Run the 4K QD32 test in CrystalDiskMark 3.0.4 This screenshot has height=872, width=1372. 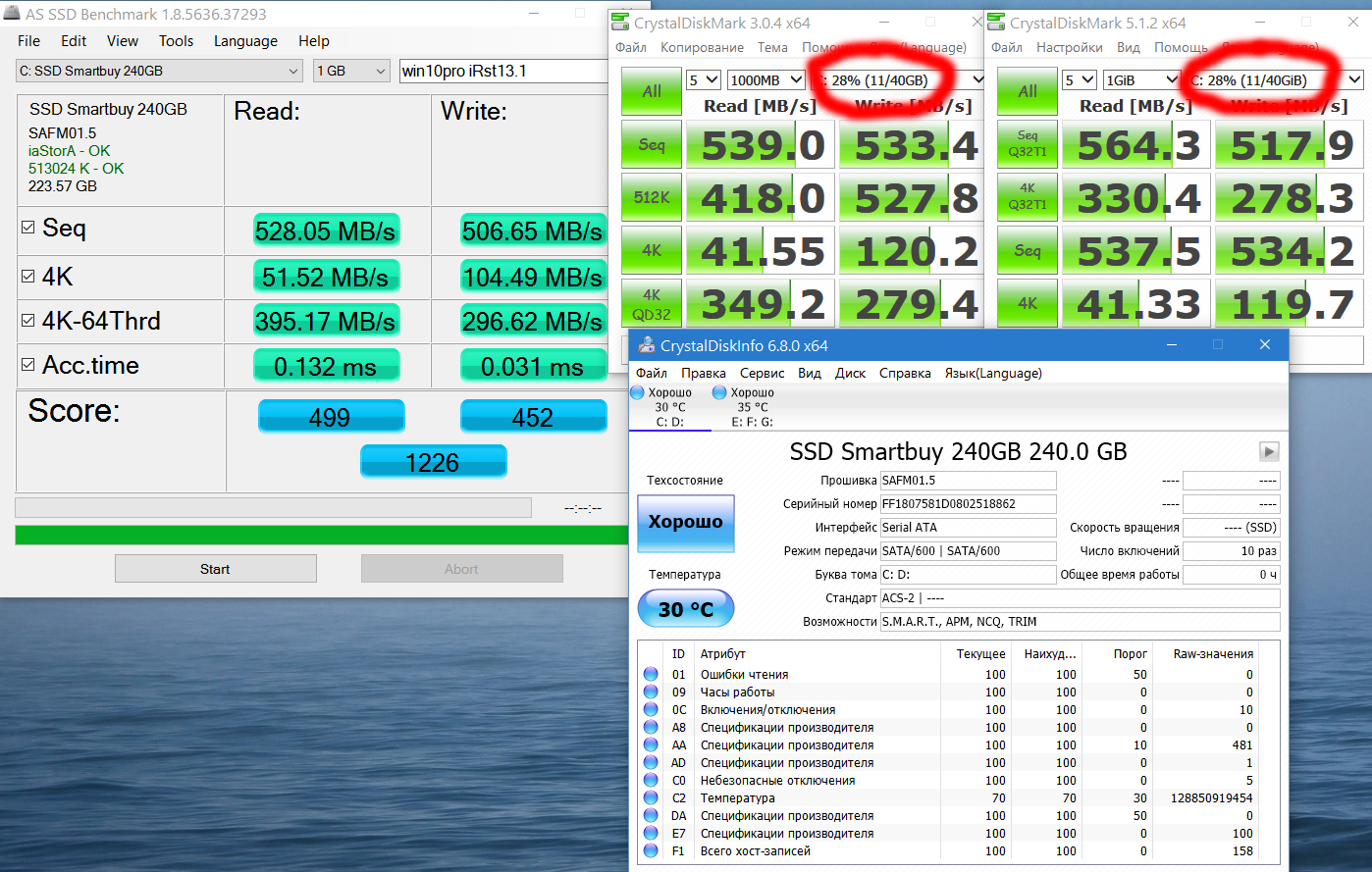point(652,303)
